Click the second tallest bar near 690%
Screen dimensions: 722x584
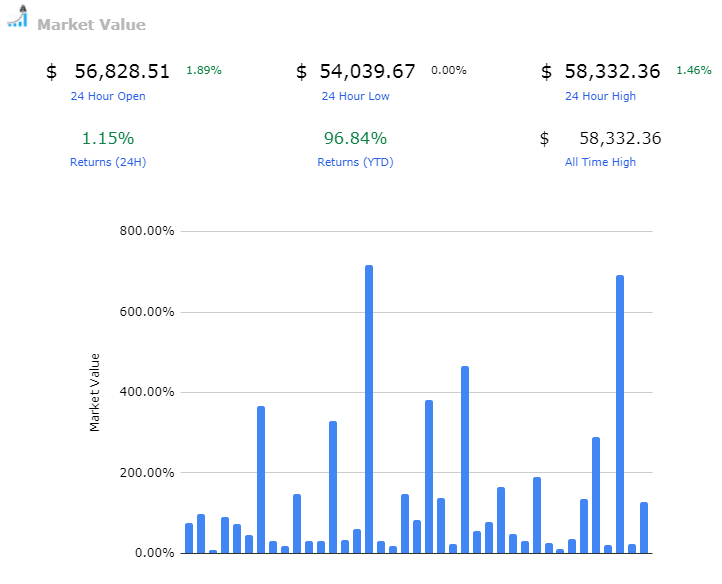(x=620, y=414)
